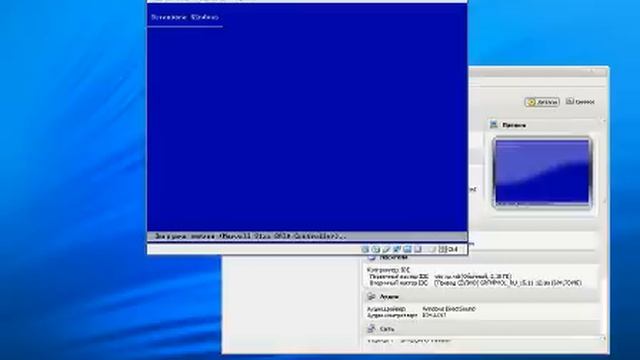Click the Установка Windows heading in the VM screen
The height and width of the screenshot is (360, 640).
pos(184,17)
